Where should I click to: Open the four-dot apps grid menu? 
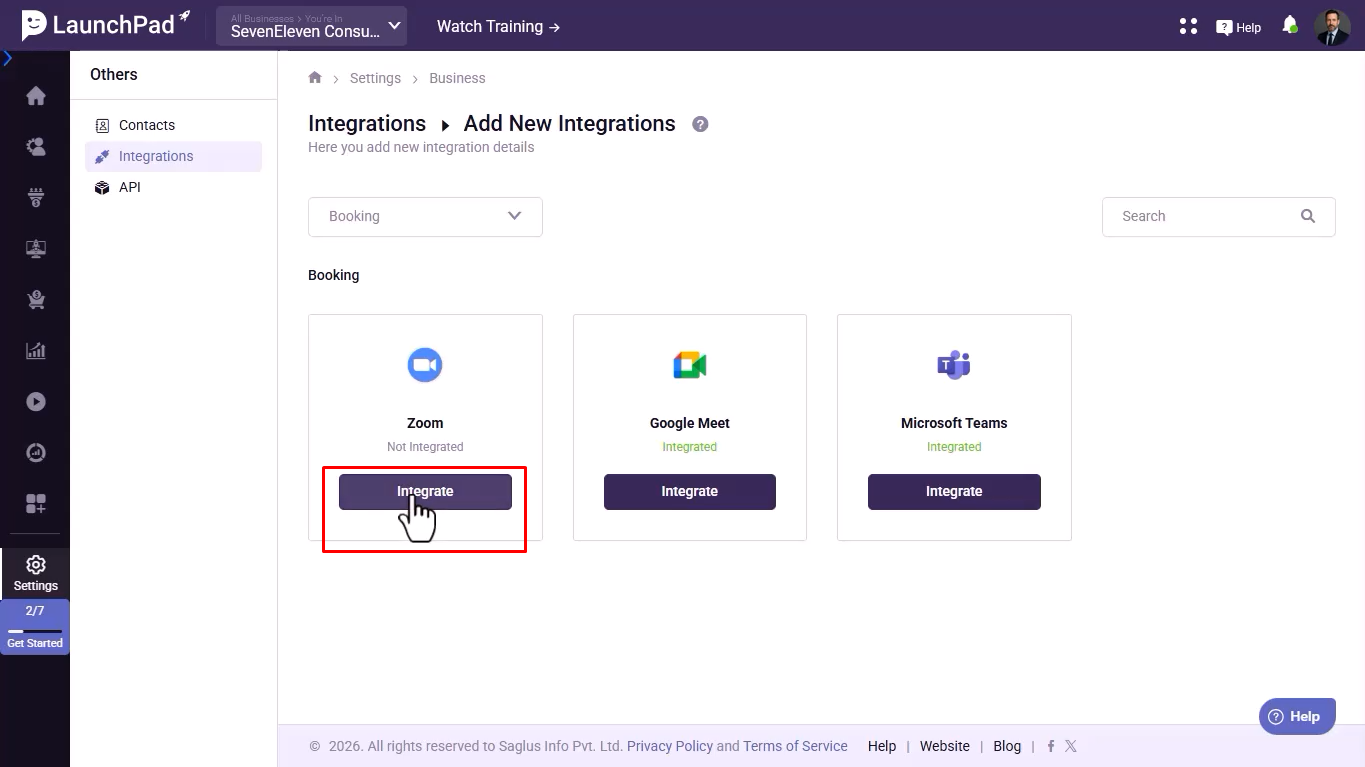1188,26
